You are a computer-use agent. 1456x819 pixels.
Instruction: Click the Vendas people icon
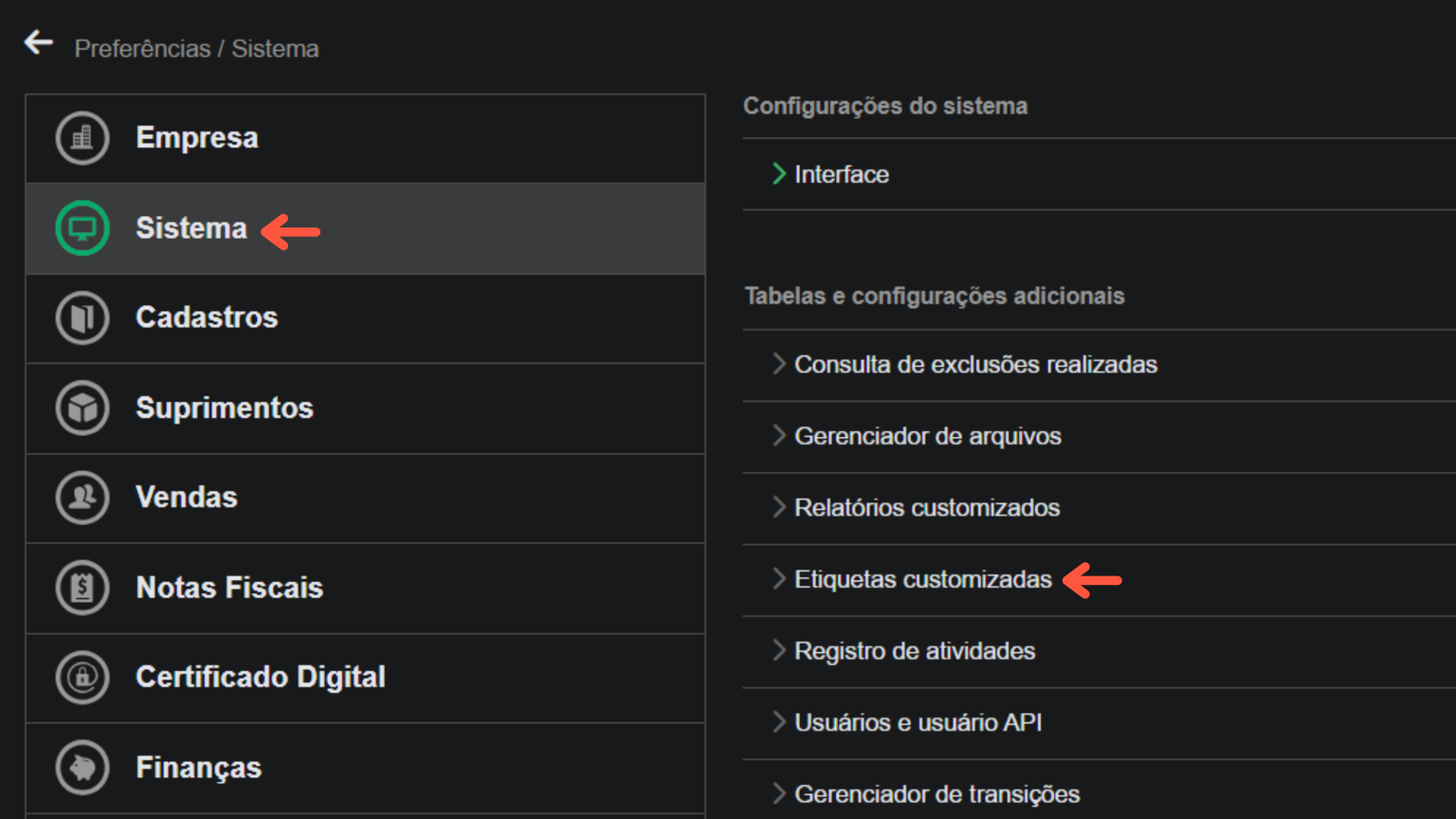(x=82, y=497)
